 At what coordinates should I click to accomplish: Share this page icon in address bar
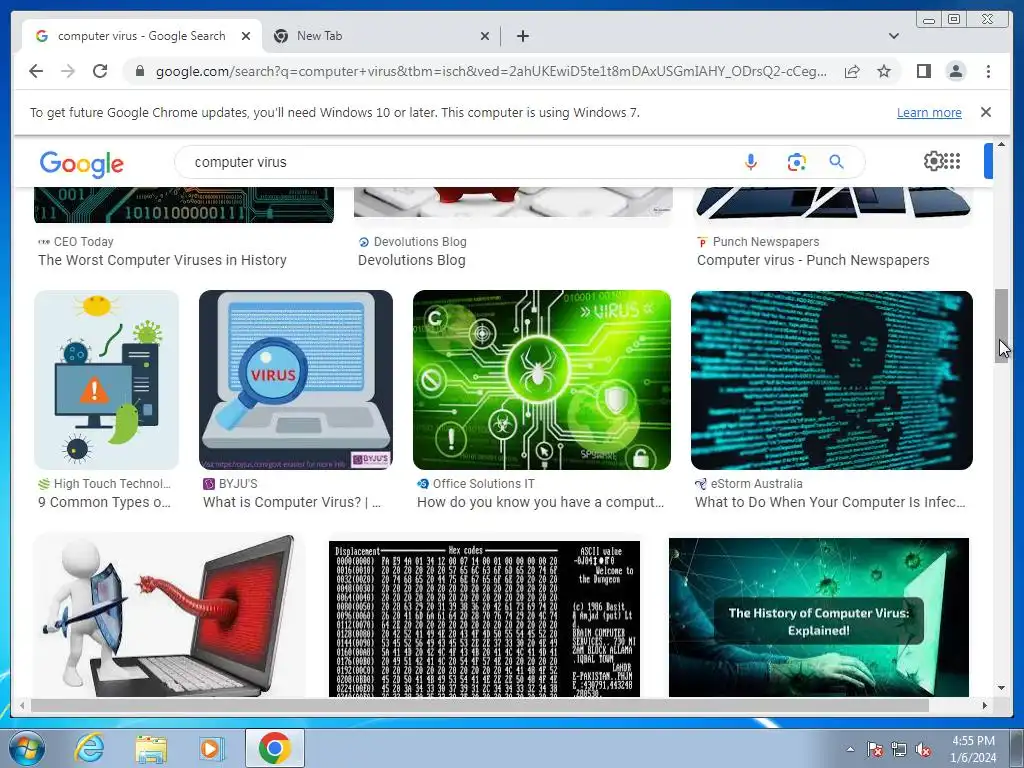(x=852, y=71)
